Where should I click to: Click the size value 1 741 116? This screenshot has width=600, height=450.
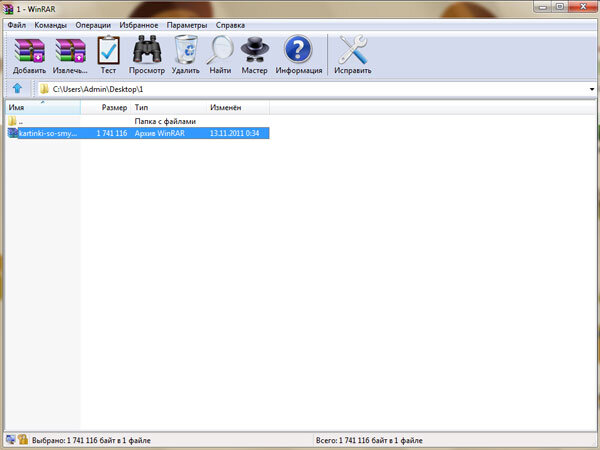pos(112,133)
